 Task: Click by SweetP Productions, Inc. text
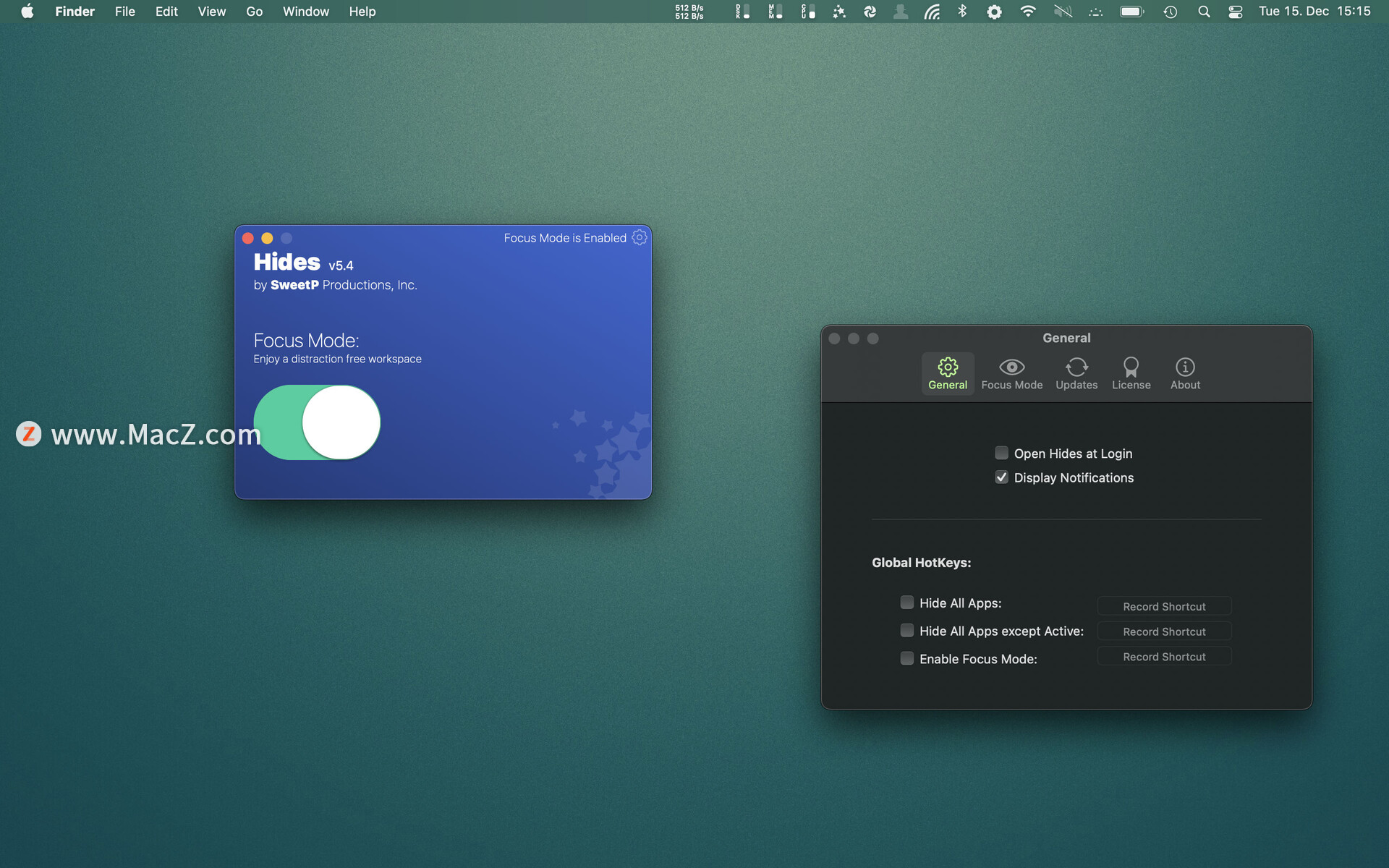[x=335, y=285]
